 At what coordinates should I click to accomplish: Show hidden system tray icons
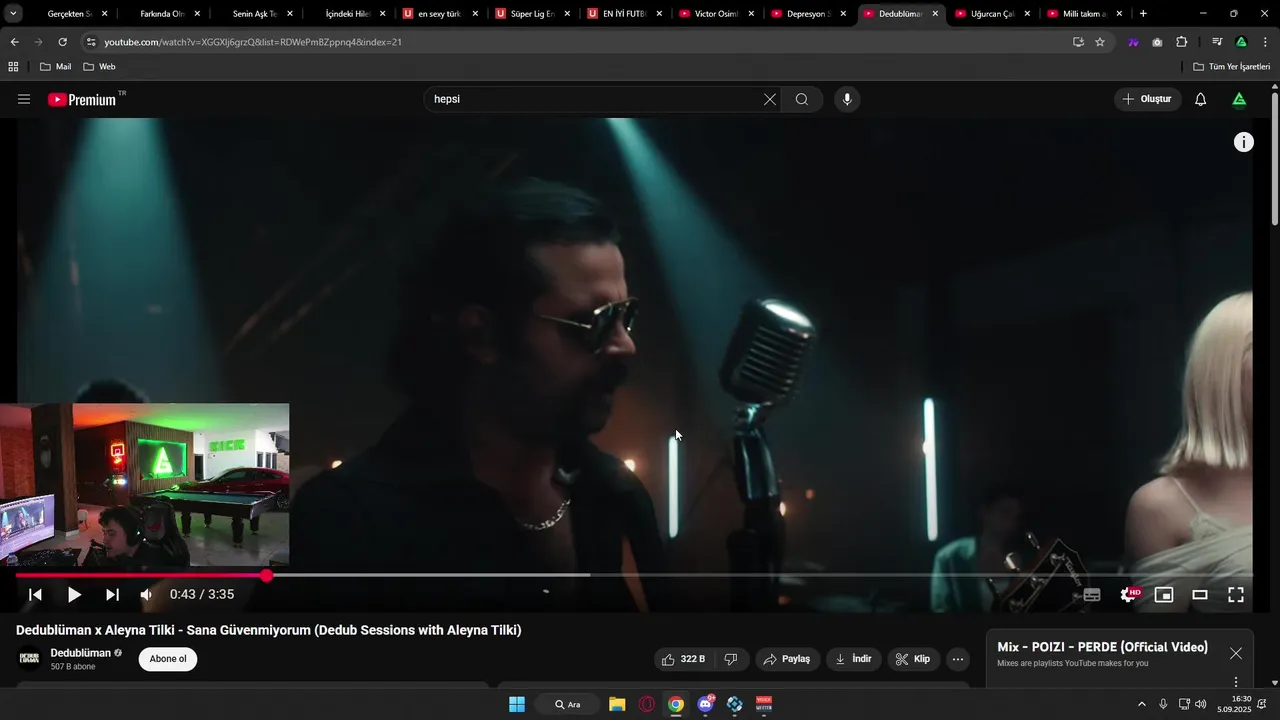click(1142, 704)
